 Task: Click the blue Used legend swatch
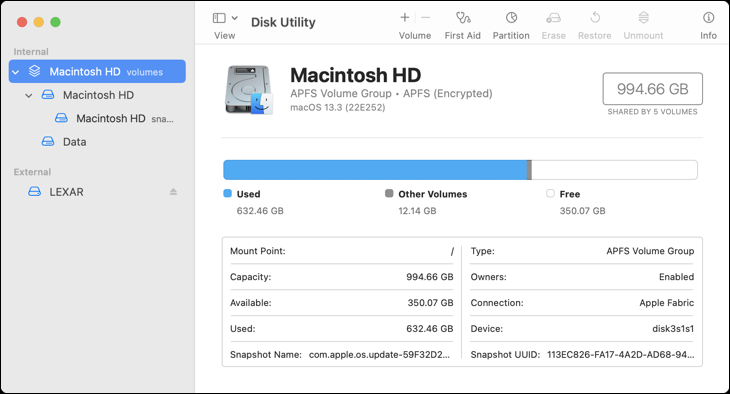coord(227,193)
